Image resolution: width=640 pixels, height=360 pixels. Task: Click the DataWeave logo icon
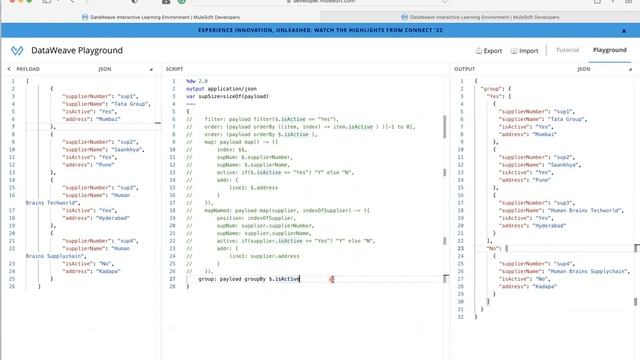(x=17, y=51)
